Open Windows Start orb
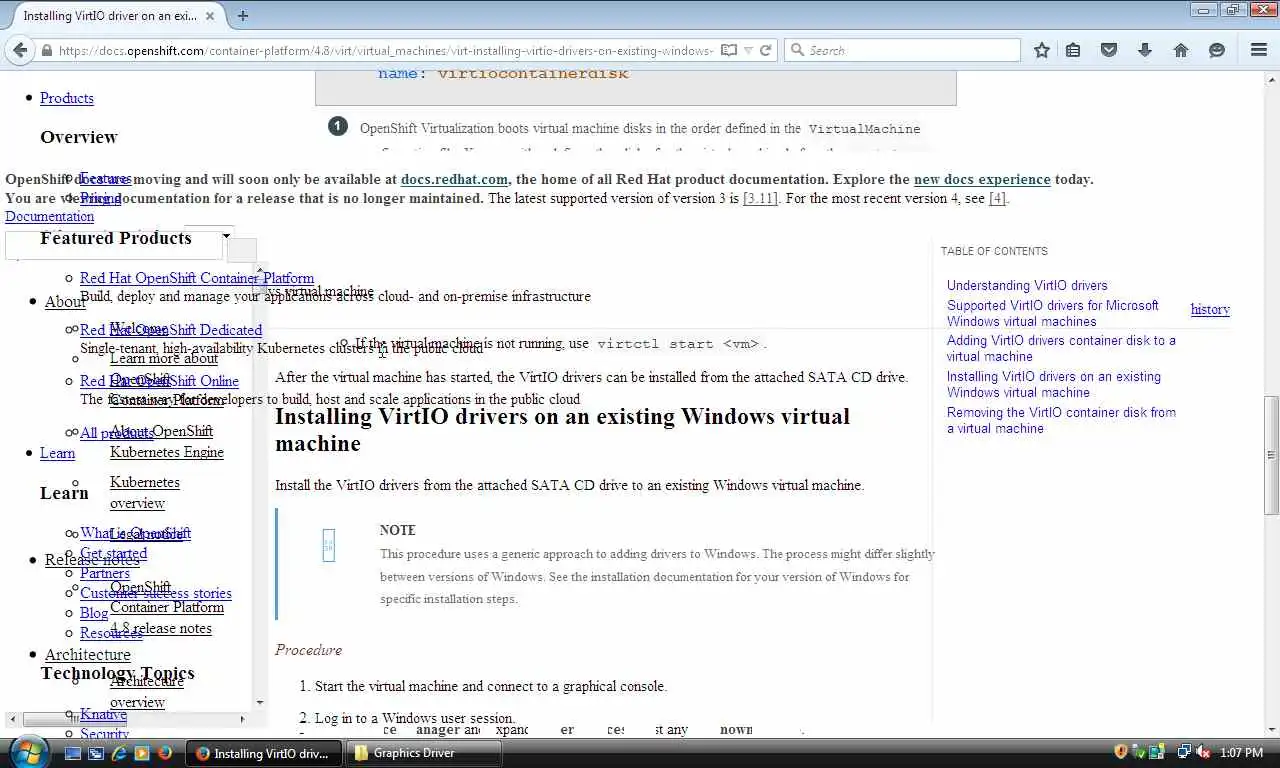The height and width of the screenshot is (768, 1280). (27, 752)
